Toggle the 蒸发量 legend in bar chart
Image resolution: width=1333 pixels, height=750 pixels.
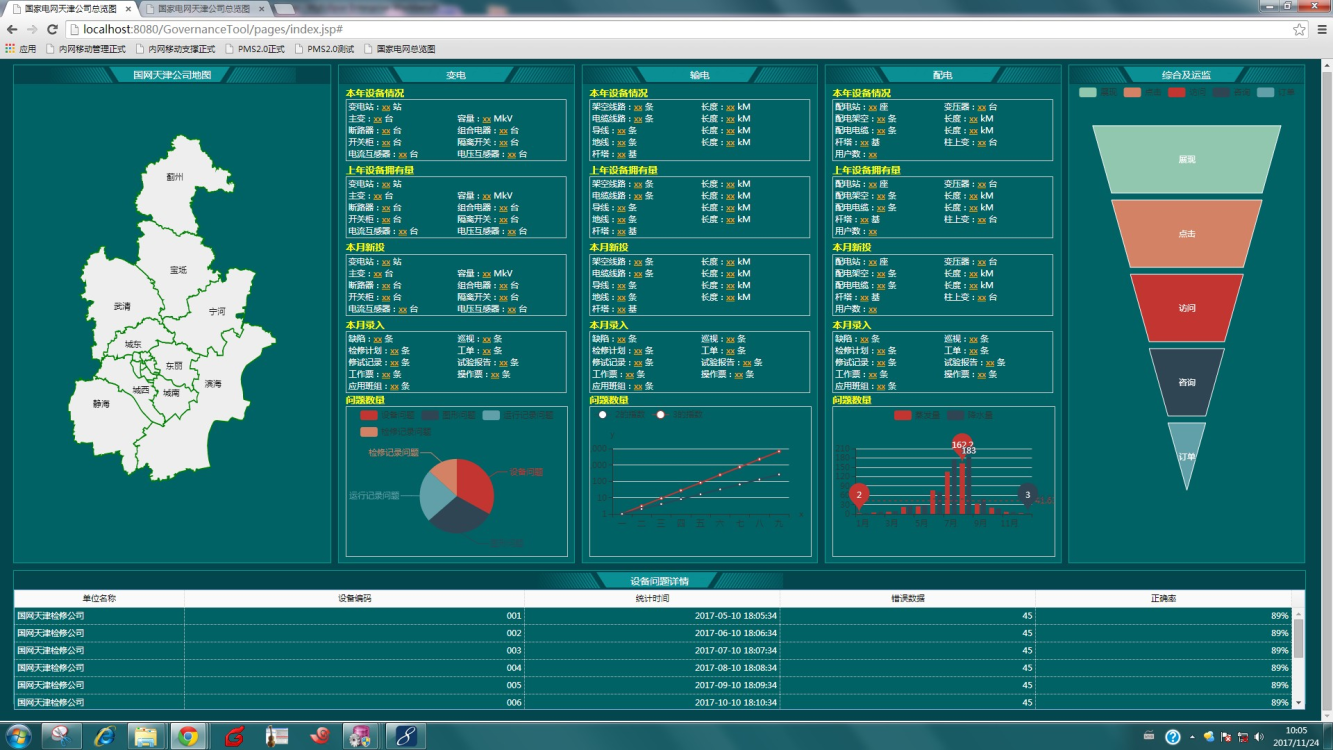[903, 415]
